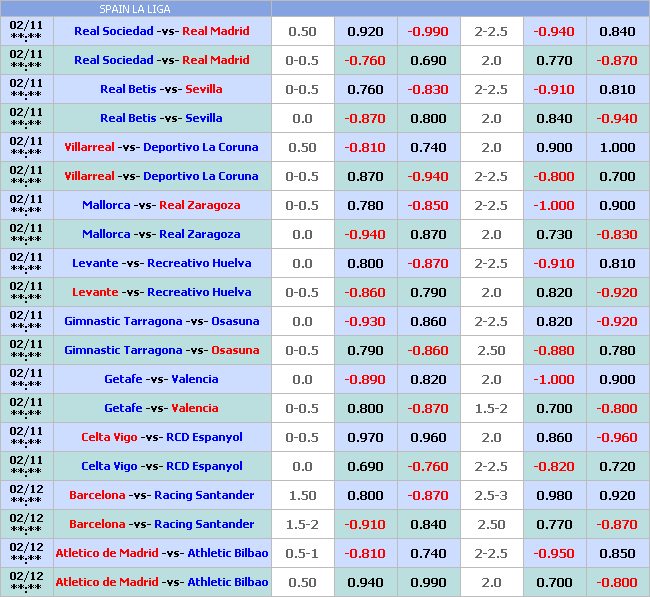Viewport: 650px width, 597px height.
Task: Click the 2.5-3 total goals line
Action: click(x=491, y=495)
